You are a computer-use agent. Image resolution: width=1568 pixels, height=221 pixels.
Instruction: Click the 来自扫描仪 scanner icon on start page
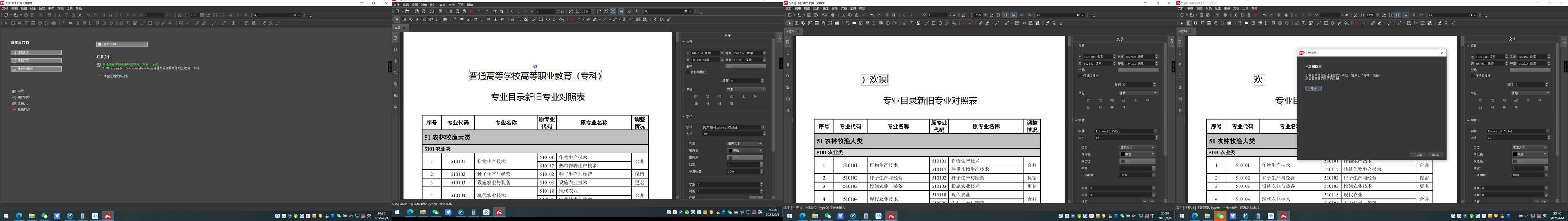[14, 69]
